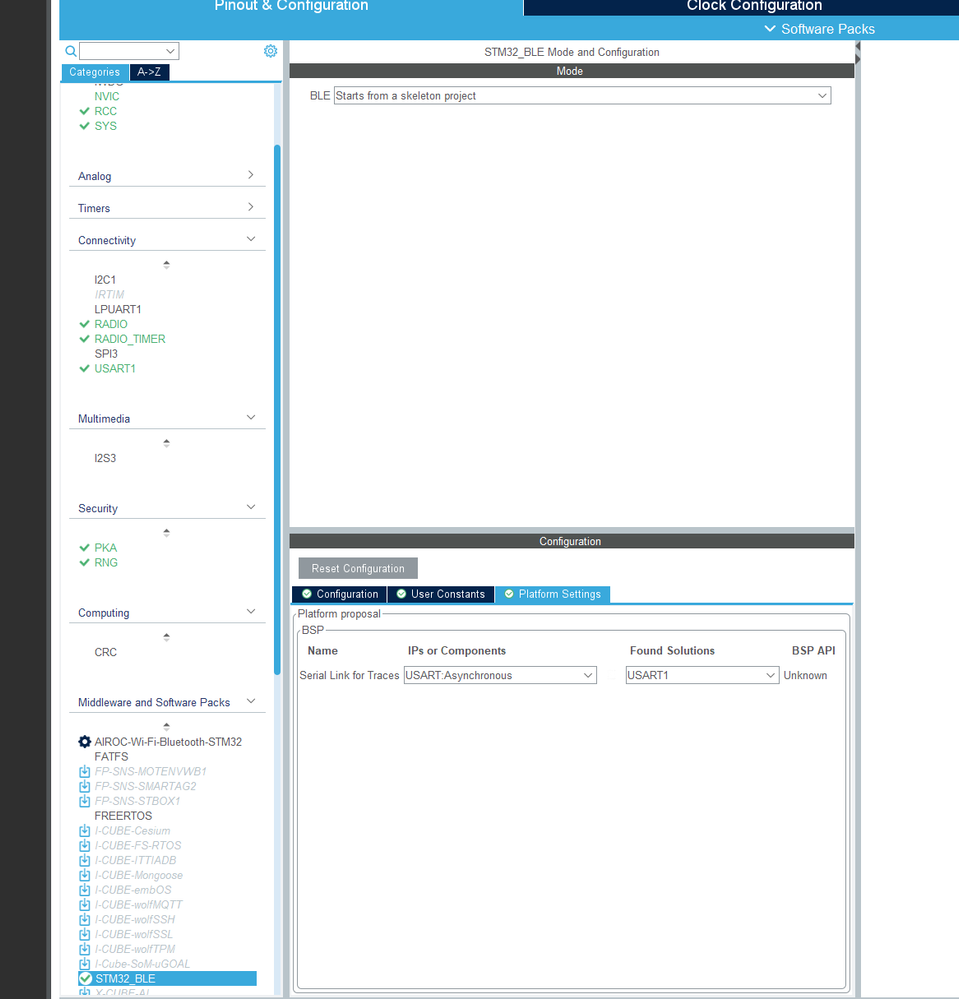Click download icon beside I-CUBE-wolfMQTT

[84, 905]
